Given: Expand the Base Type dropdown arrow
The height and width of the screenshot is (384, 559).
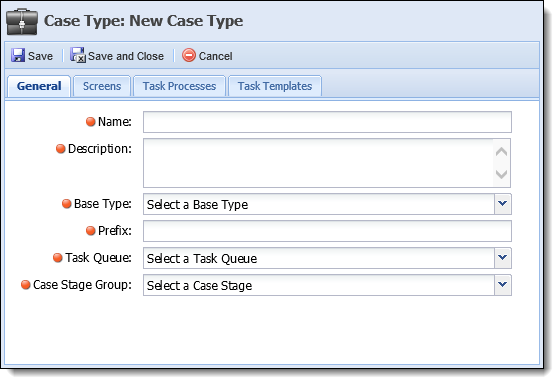Looking at the screenshot, I should [x=503, y=204].
